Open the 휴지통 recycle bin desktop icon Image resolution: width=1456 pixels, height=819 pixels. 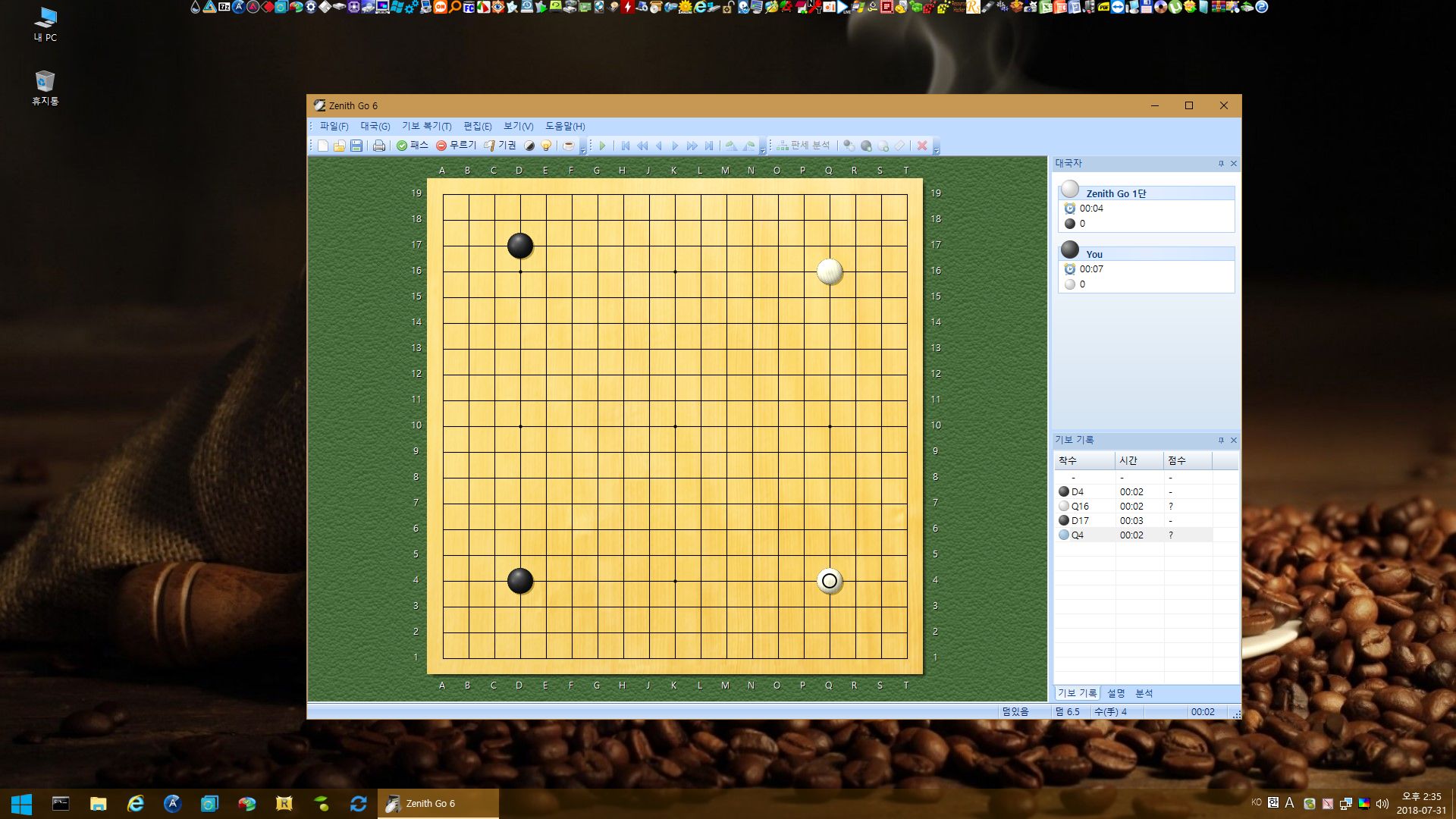[x=45, y=88]
